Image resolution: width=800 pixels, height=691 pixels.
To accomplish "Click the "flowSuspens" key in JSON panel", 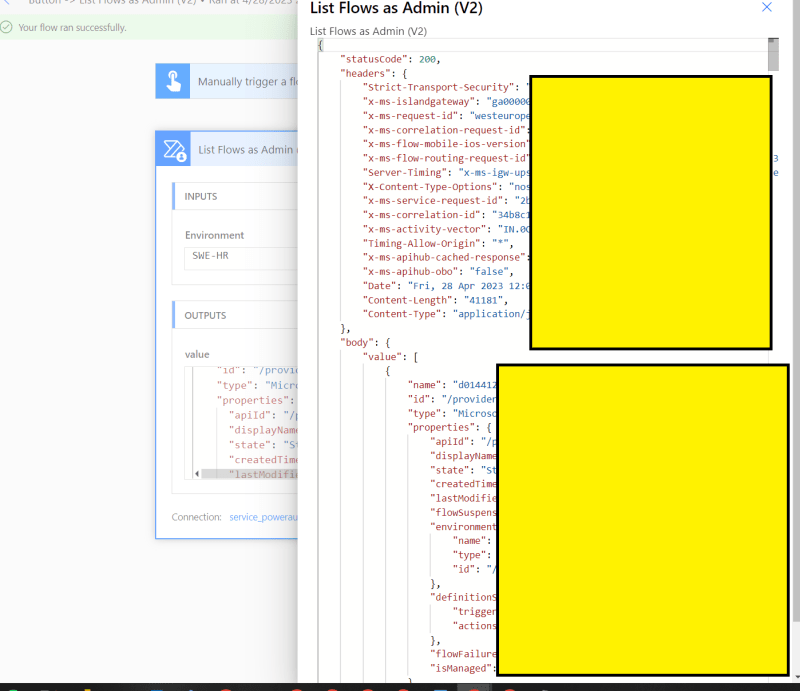I will click(x=463, y=512).
